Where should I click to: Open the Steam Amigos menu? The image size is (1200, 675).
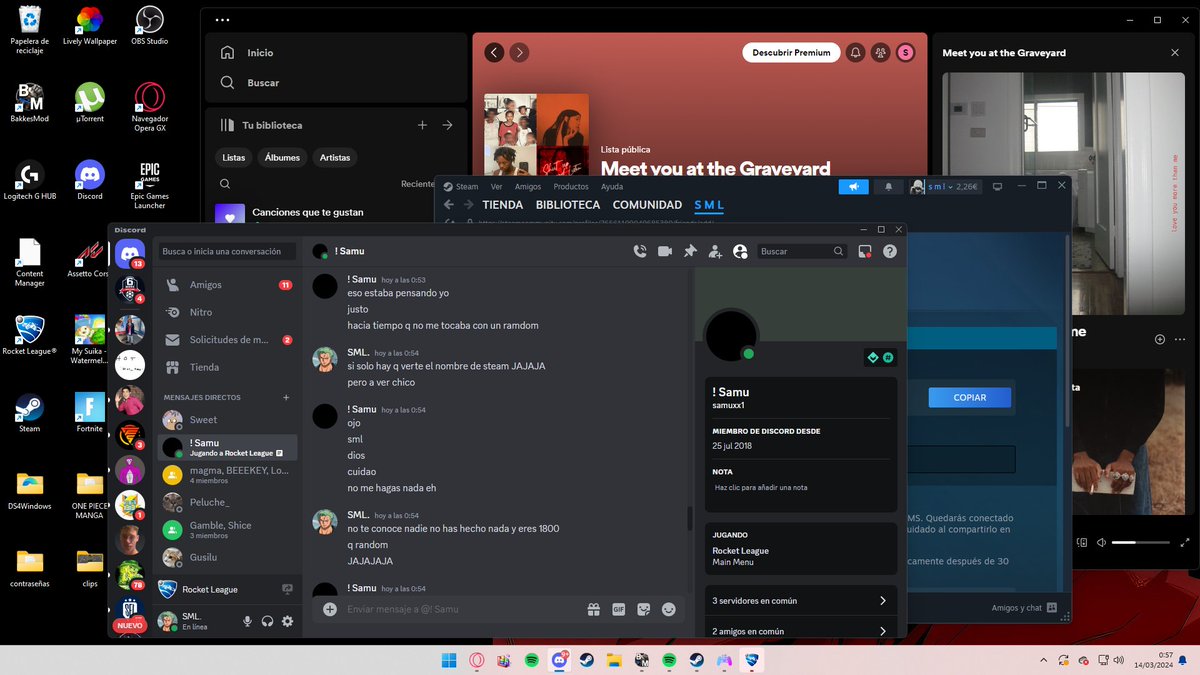pyautogui.click(x=527, y=186)
